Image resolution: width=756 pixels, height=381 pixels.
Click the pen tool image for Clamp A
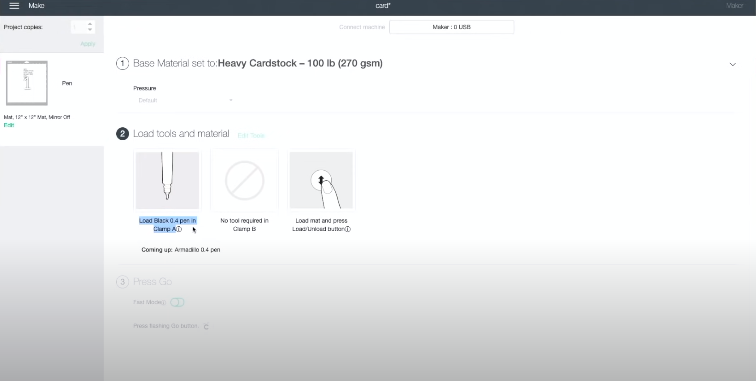pyautogui.click(x=167, y=180)
